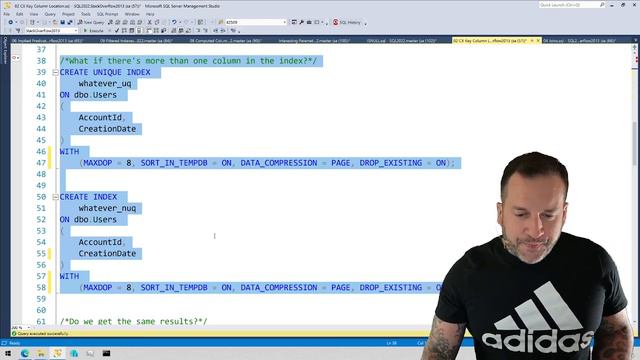Switch to the Interesting Parameter tab
The height and width of the screenshot is (360, 640).
point(314,40)
